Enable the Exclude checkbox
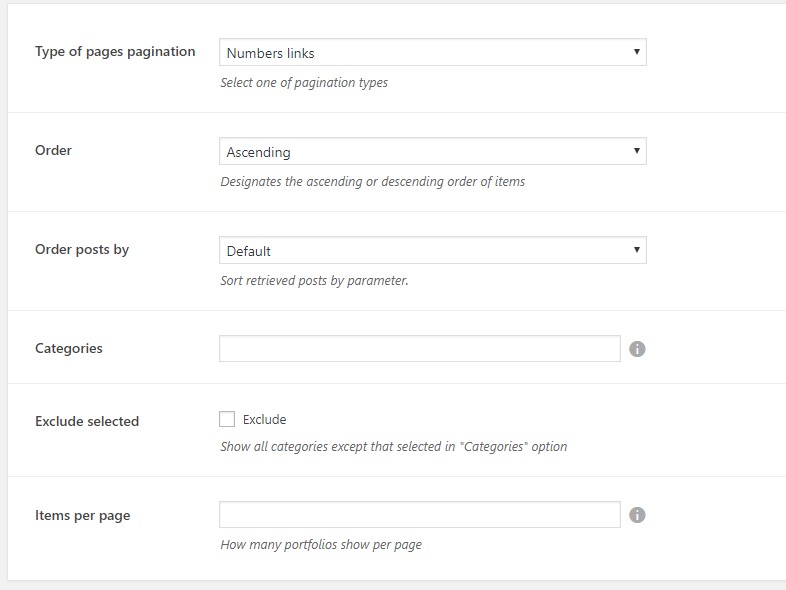 click(227, 419)
